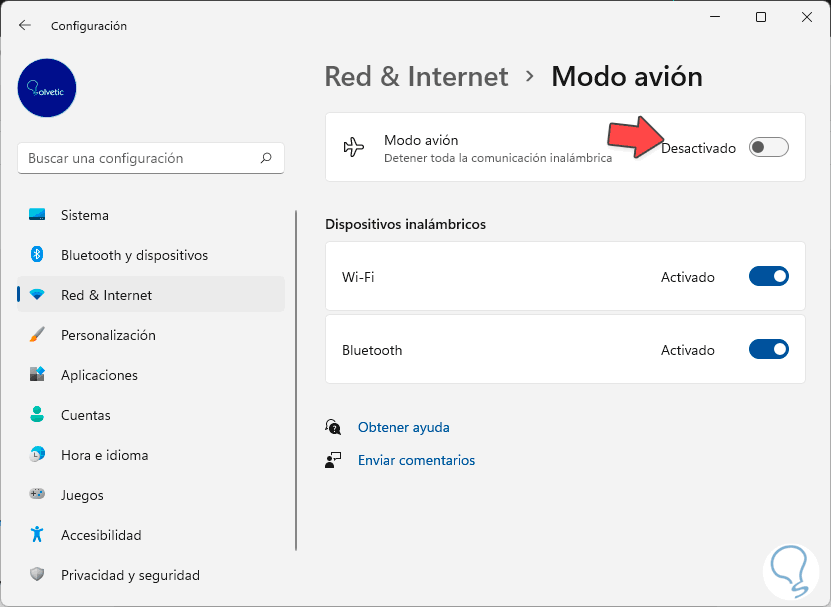Click the Cuentas person icon
Screen dimensions: 831x607
[x=37, y=415]
